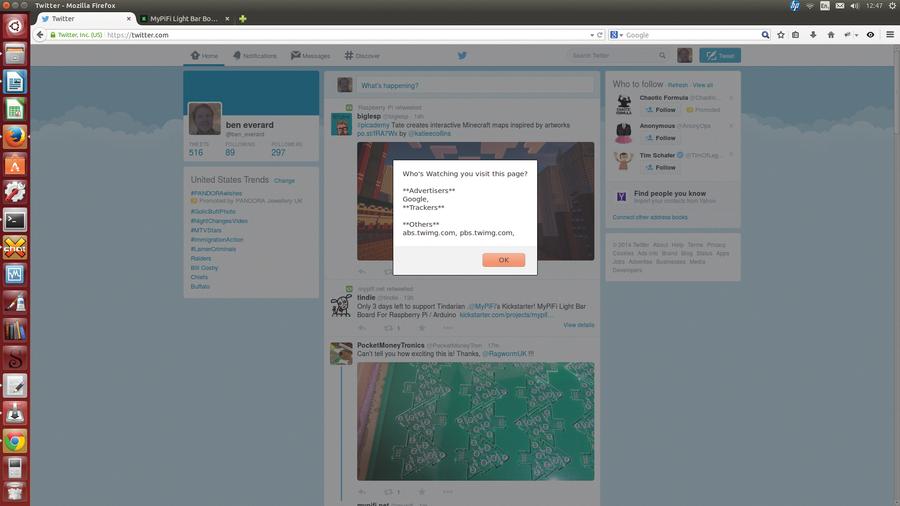This screenshot has height=506, width=900.
Task: Launch Google Chrome from the dock
Action: pyautogui.click(x=15, y=441)
